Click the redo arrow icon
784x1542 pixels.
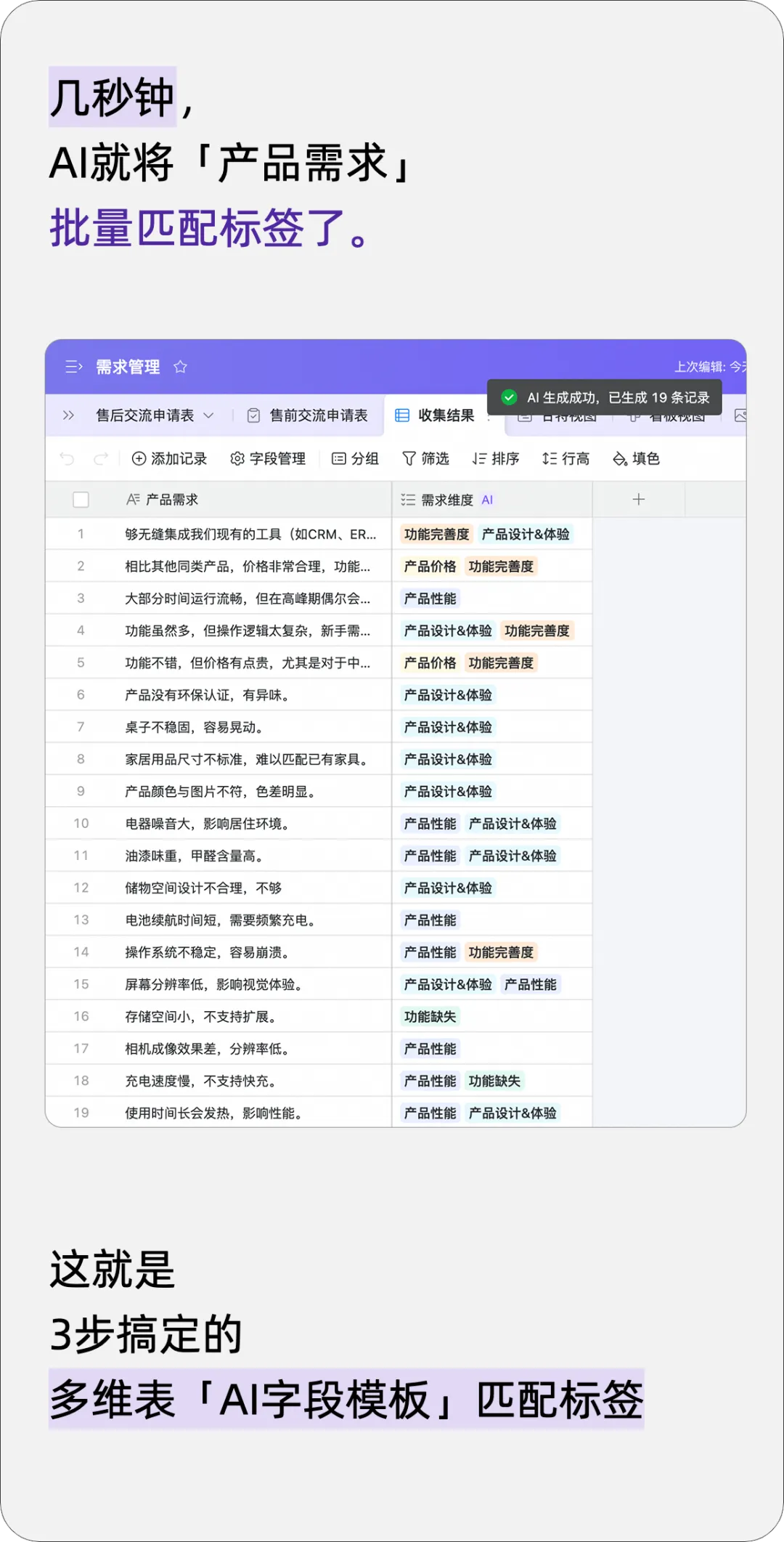pyautogui.click(x=101, y=458)
